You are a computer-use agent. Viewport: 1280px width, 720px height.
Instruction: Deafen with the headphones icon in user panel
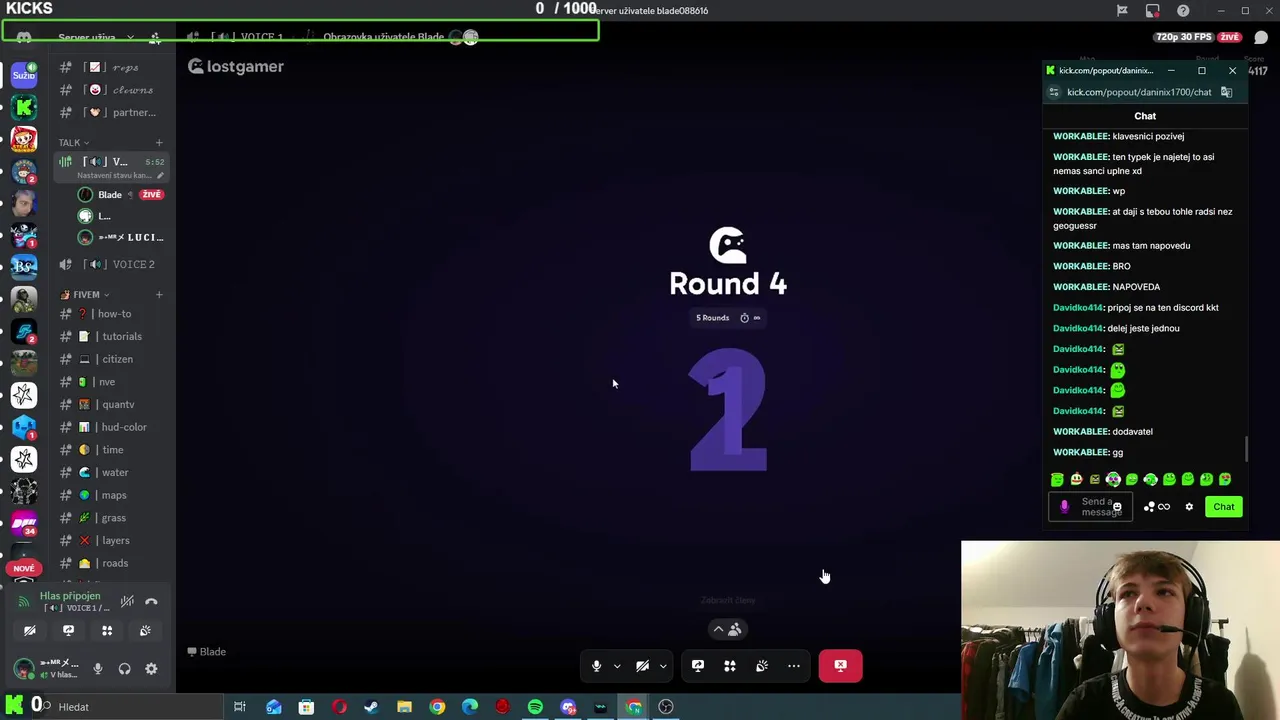[124, 669]
